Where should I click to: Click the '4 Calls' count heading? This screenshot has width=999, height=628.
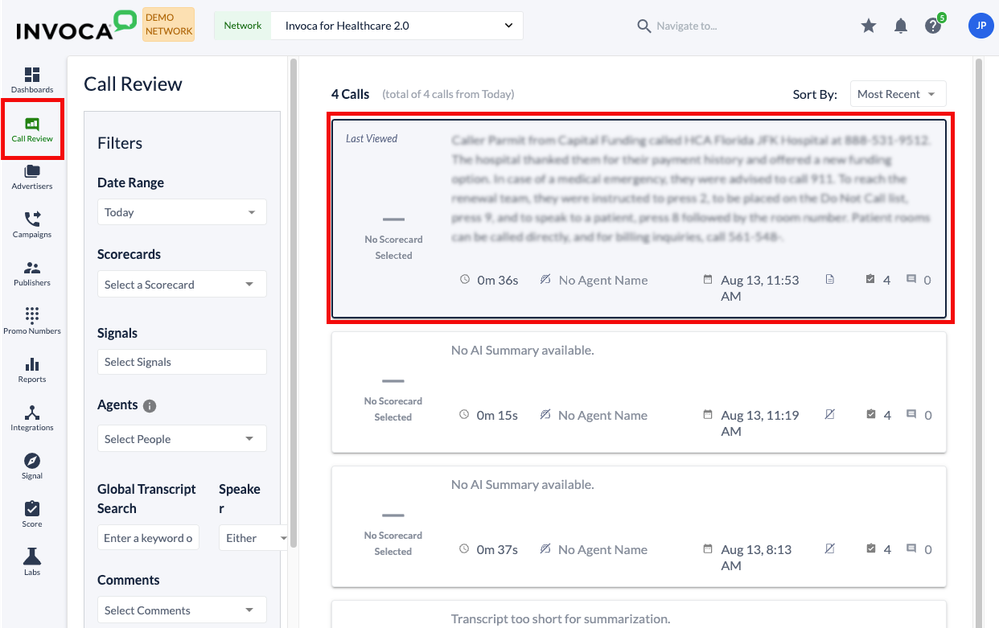click(350, 94)
